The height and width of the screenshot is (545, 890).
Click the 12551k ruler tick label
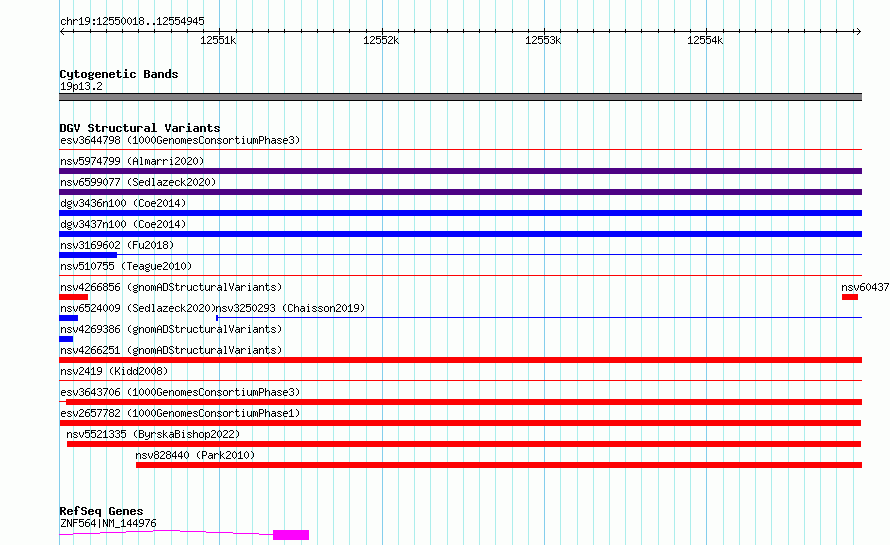[x=218, y=40]
